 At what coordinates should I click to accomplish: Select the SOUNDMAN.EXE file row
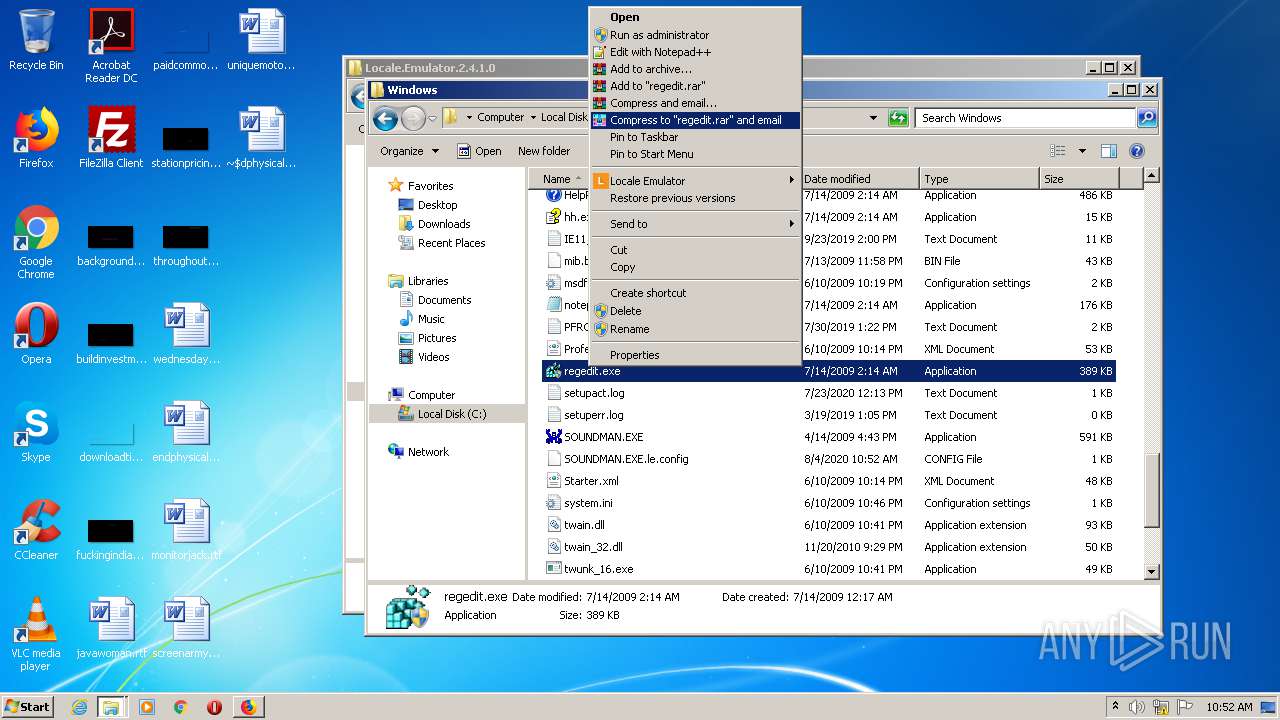tap(828, 437)
